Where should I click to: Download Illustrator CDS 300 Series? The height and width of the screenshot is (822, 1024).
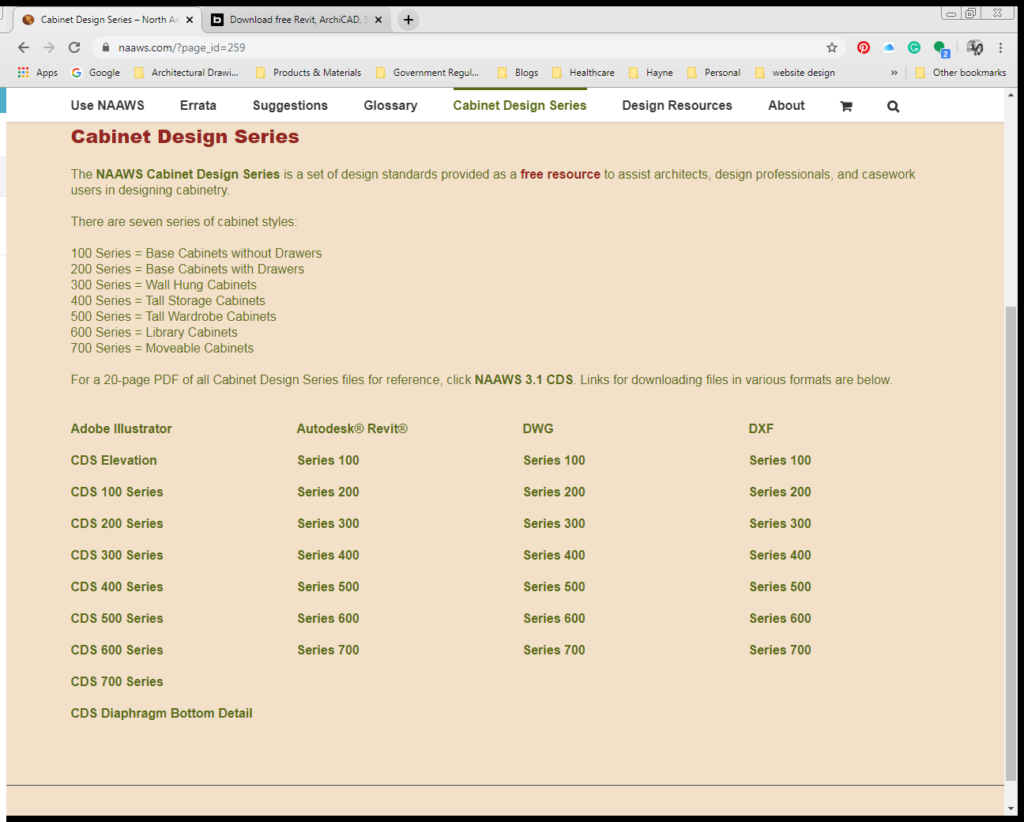point(117,555)
